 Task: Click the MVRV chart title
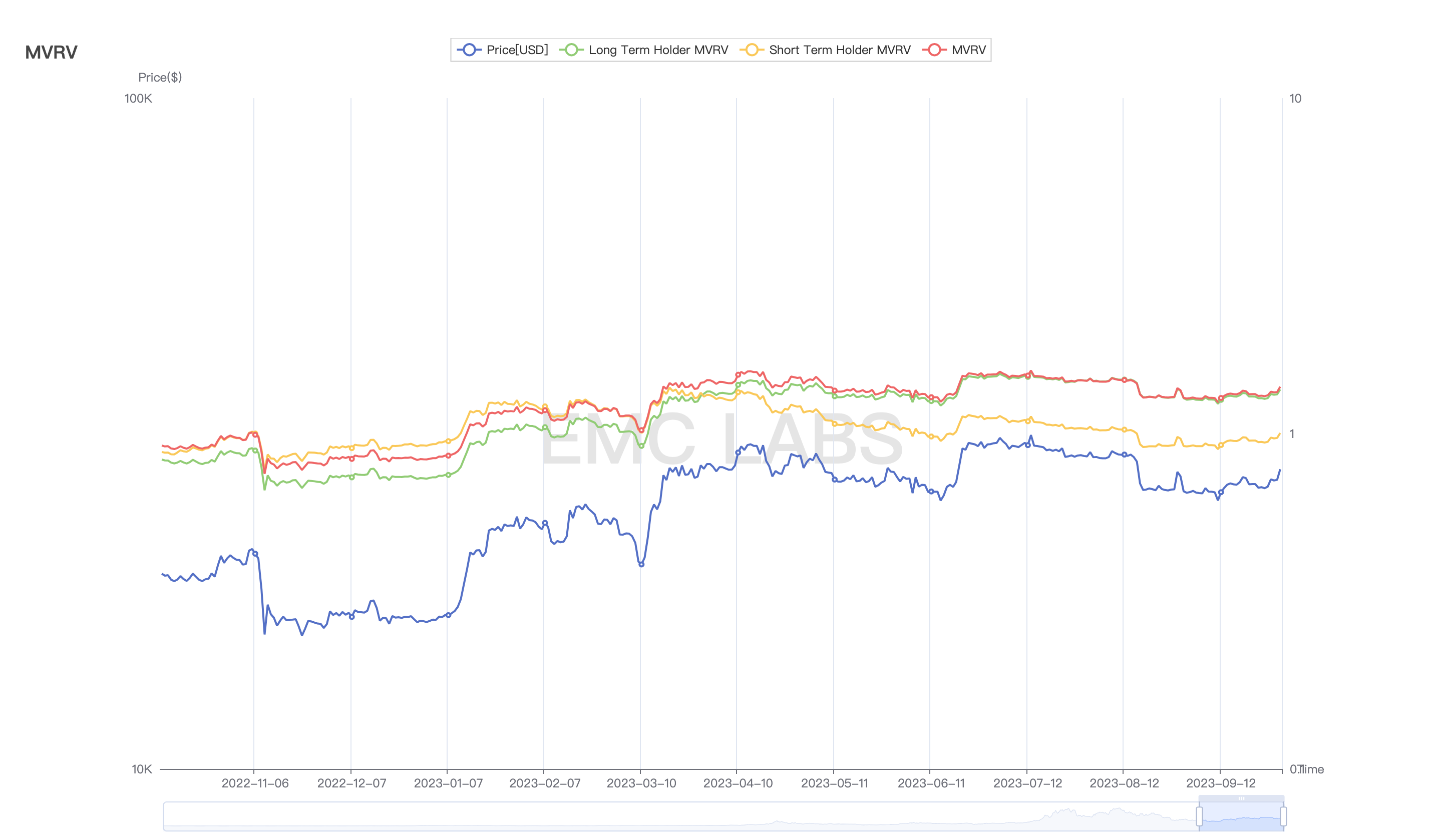(x=51, y=53)
